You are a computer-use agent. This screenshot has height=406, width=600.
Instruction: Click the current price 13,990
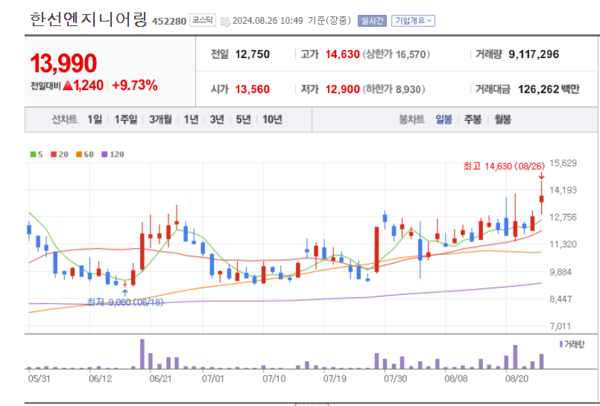tap(64, 63)
